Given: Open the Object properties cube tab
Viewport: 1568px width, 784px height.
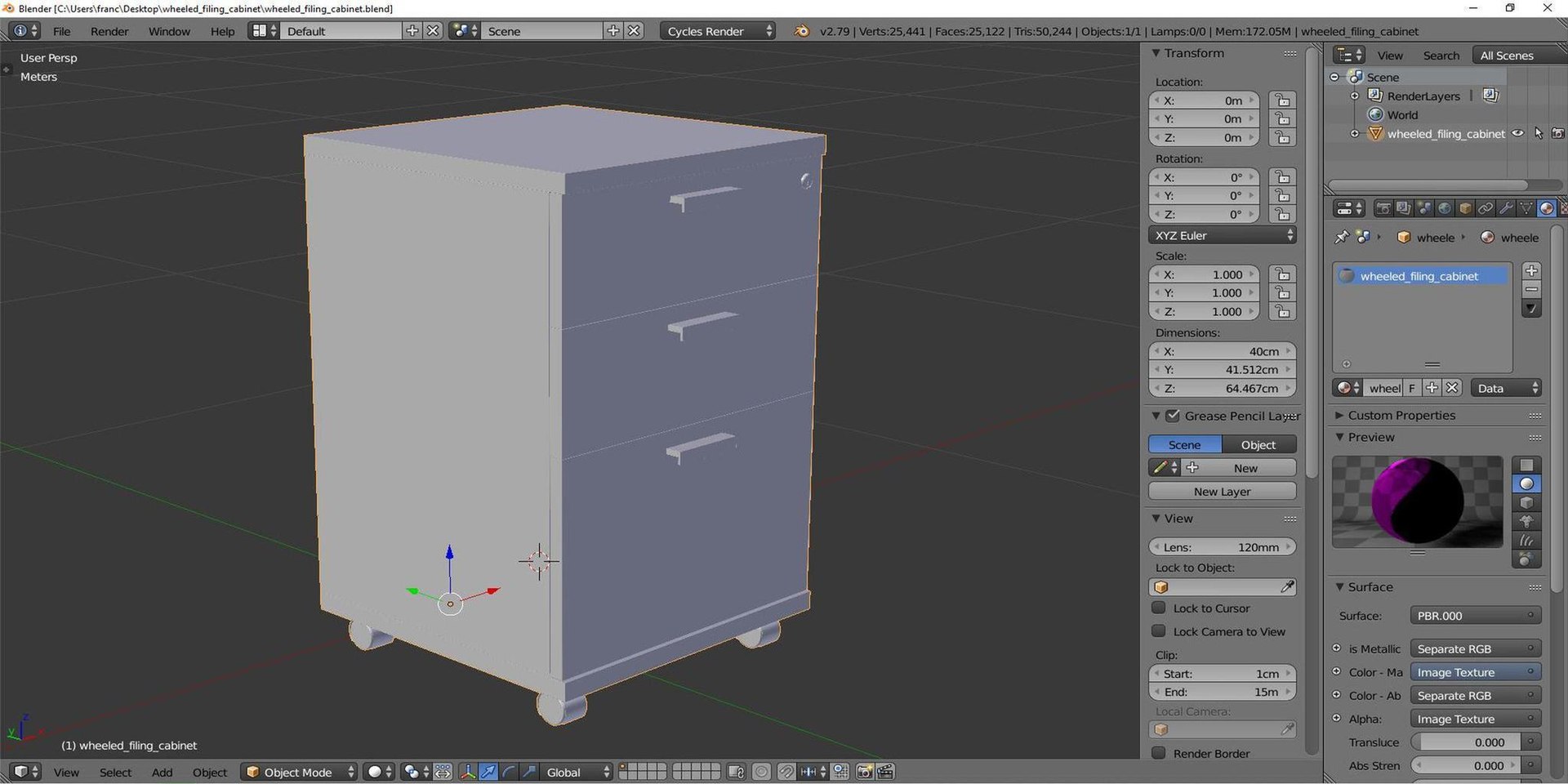Looking at the screenshot, I should click(x=1464, y=208).
